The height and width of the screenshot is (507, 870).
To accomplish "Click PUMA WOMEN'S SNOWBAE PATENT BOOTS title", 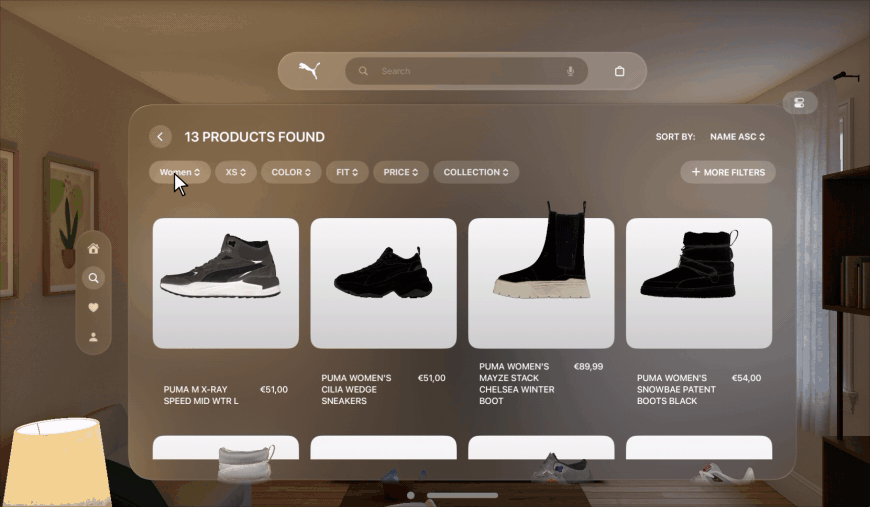I will point(676,389).
